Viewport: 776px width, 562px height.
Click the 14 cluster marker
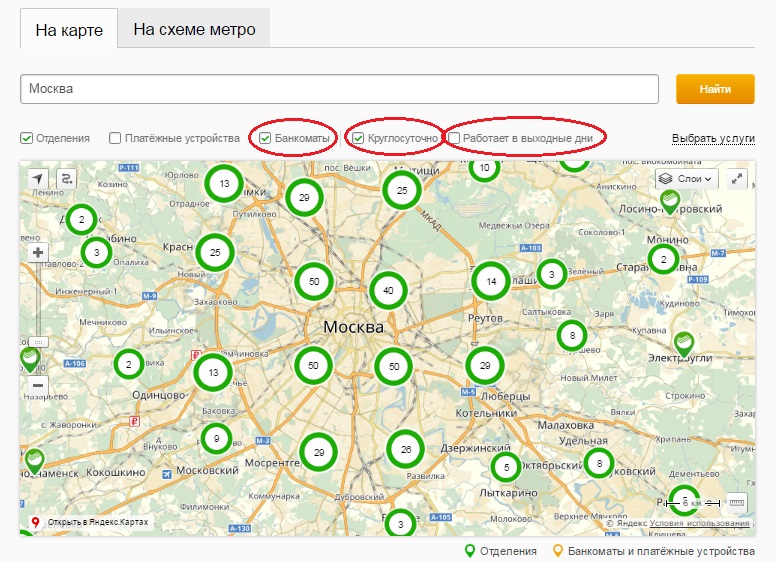point(491,281)
